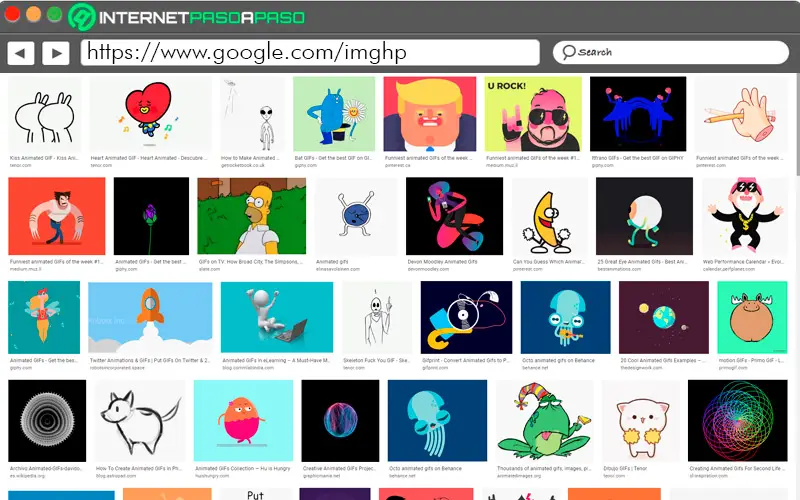Click 'Twitter Animations & GIFs' caption
The width and height of the screenshot is (800, 500).
click(149, 360)
